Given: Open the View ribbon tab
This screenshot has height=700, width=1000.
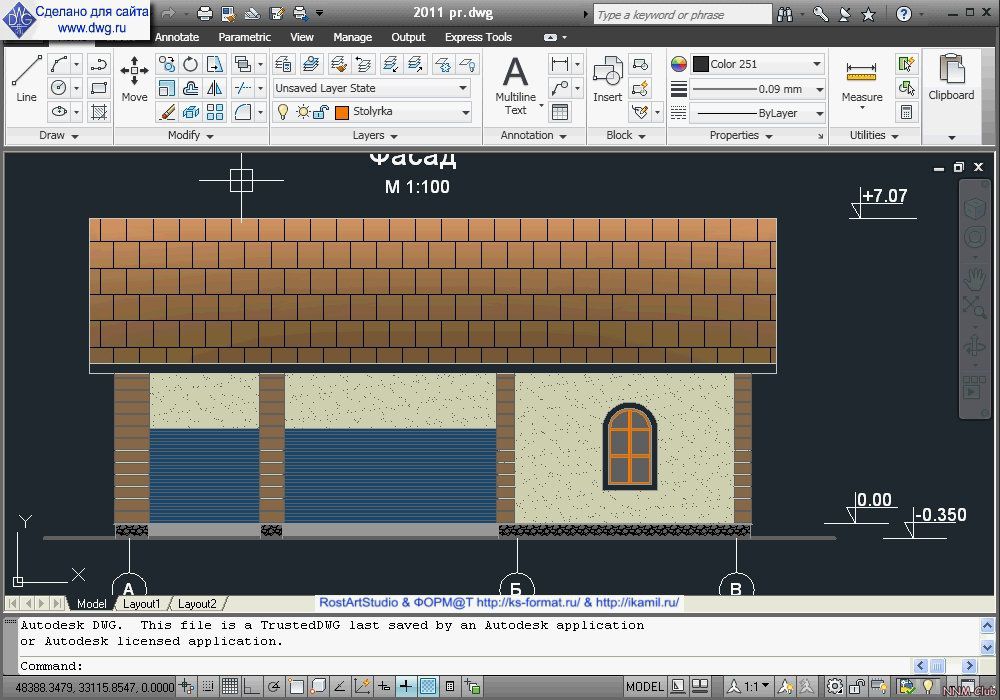Looking at the screenshot, I should click(302, 37).
